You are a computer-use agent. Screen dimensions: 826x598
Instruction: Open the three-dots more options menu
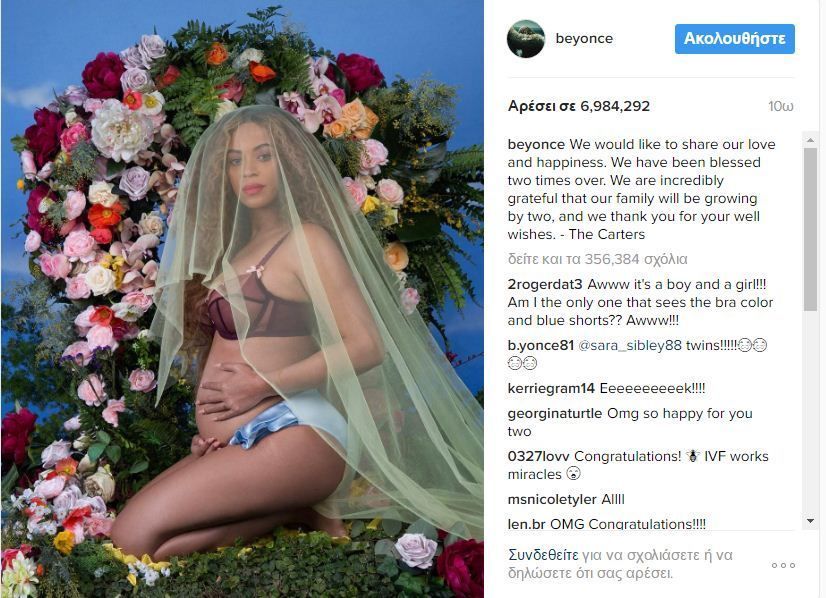(x=783, y=565)
